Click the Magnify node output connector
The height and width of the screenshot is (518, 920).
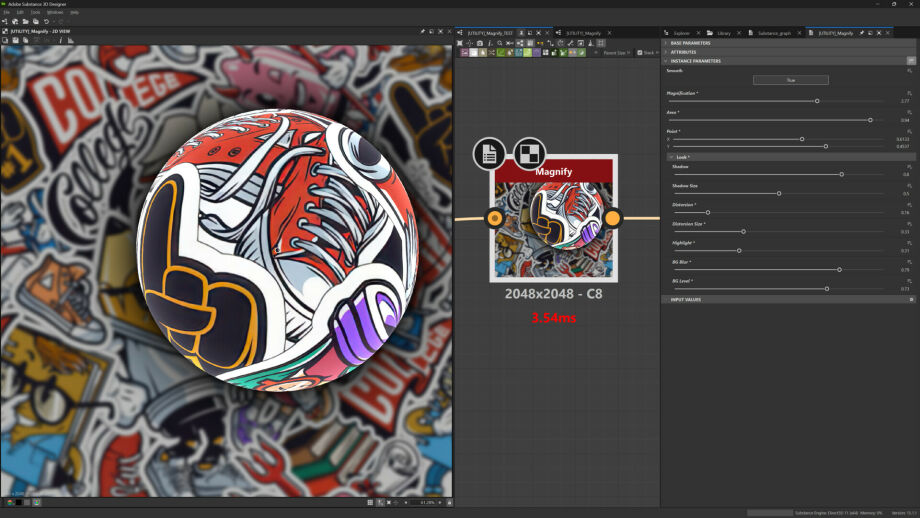coord(612,218)
